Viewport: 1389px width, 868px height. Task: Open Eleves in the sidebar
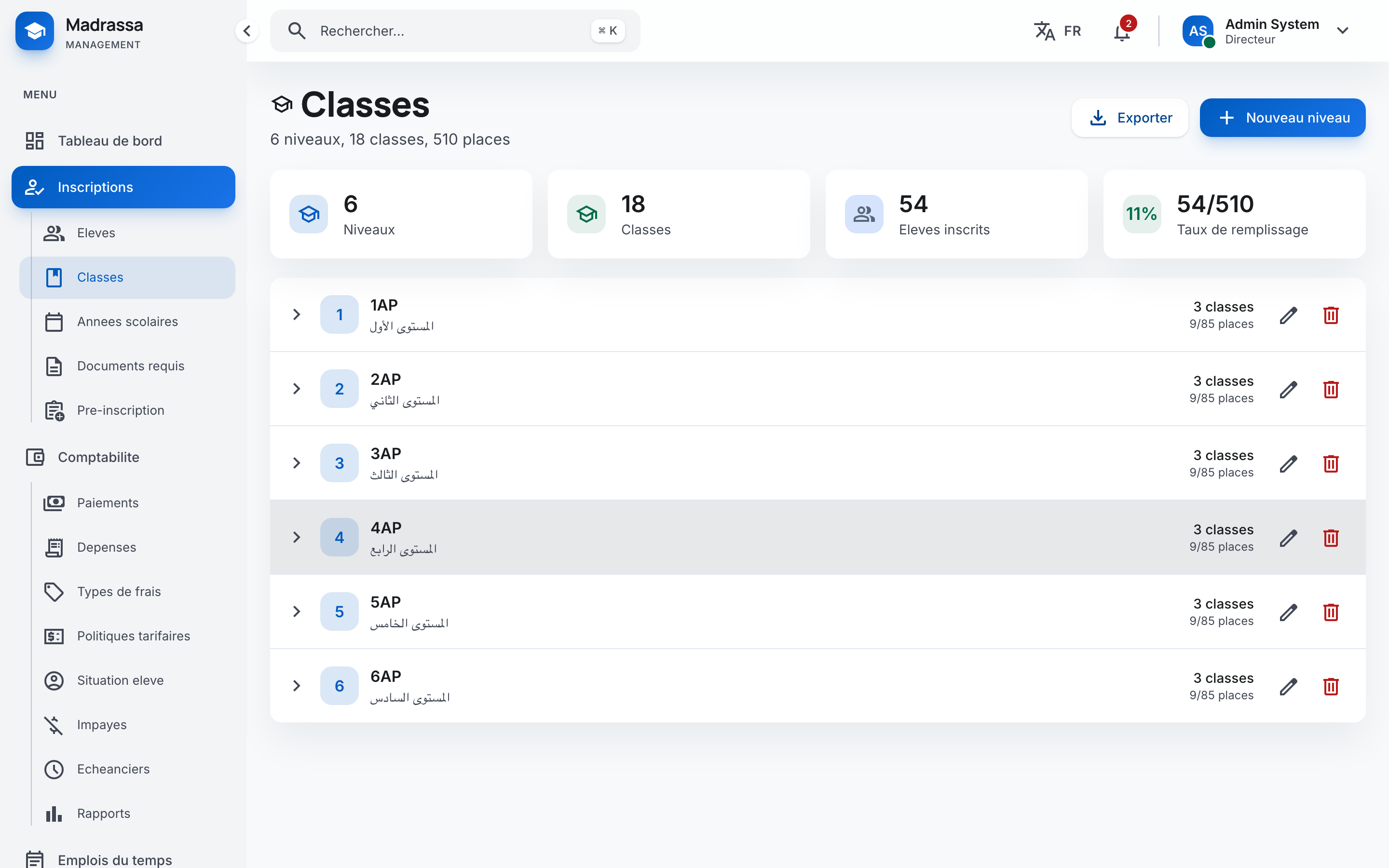(96, 233)
